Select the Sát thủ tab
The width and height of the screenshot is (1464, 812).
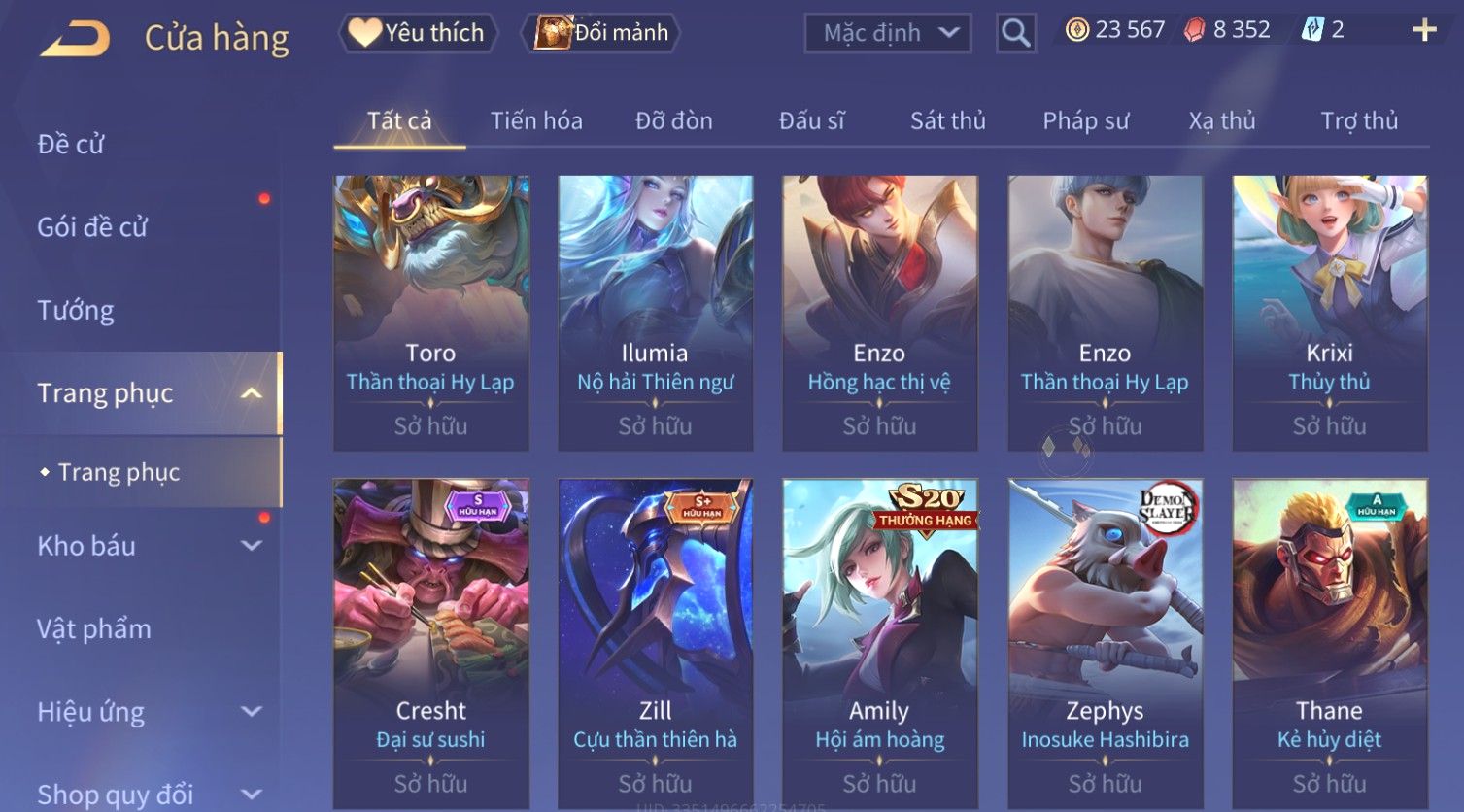pos(947,120)
